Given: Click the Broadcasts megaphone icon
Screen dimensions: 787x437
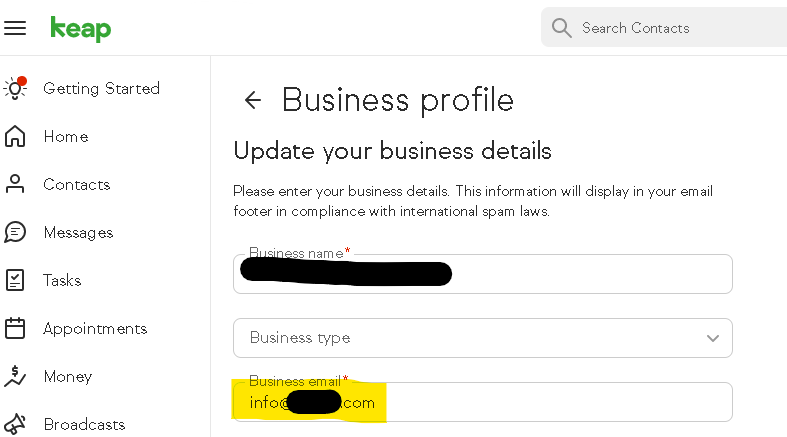Looking at the screenshot, I should [x=15, y=424].
